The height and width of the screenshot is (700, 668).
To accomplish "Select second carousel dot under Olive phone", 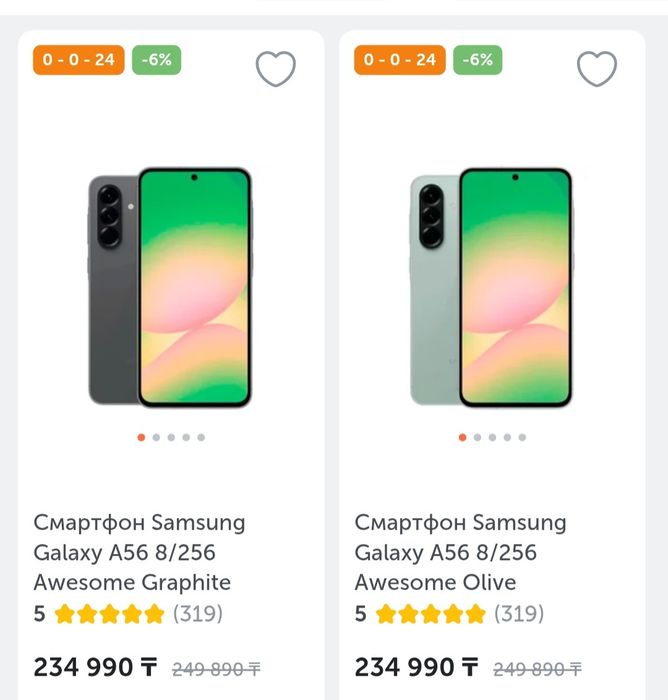I will pos(477,437).
